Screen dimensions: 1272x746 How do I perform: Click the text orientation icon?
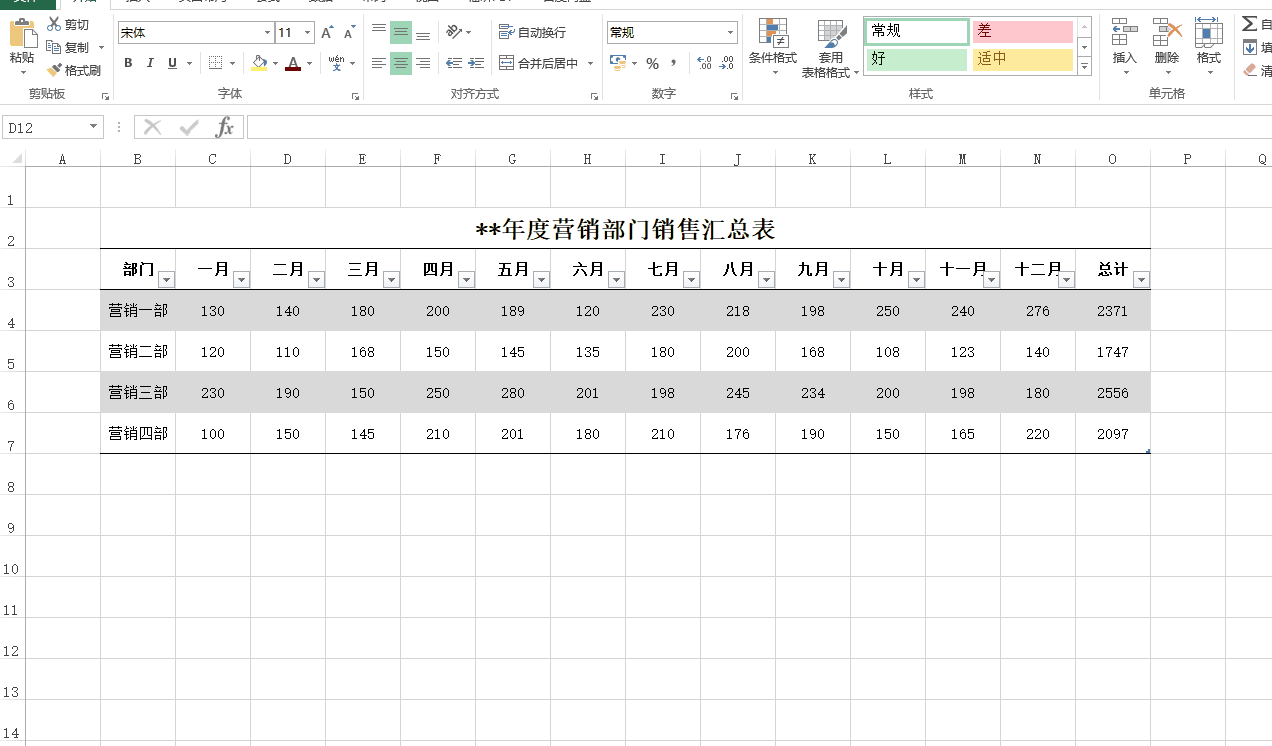coord(454,32)
